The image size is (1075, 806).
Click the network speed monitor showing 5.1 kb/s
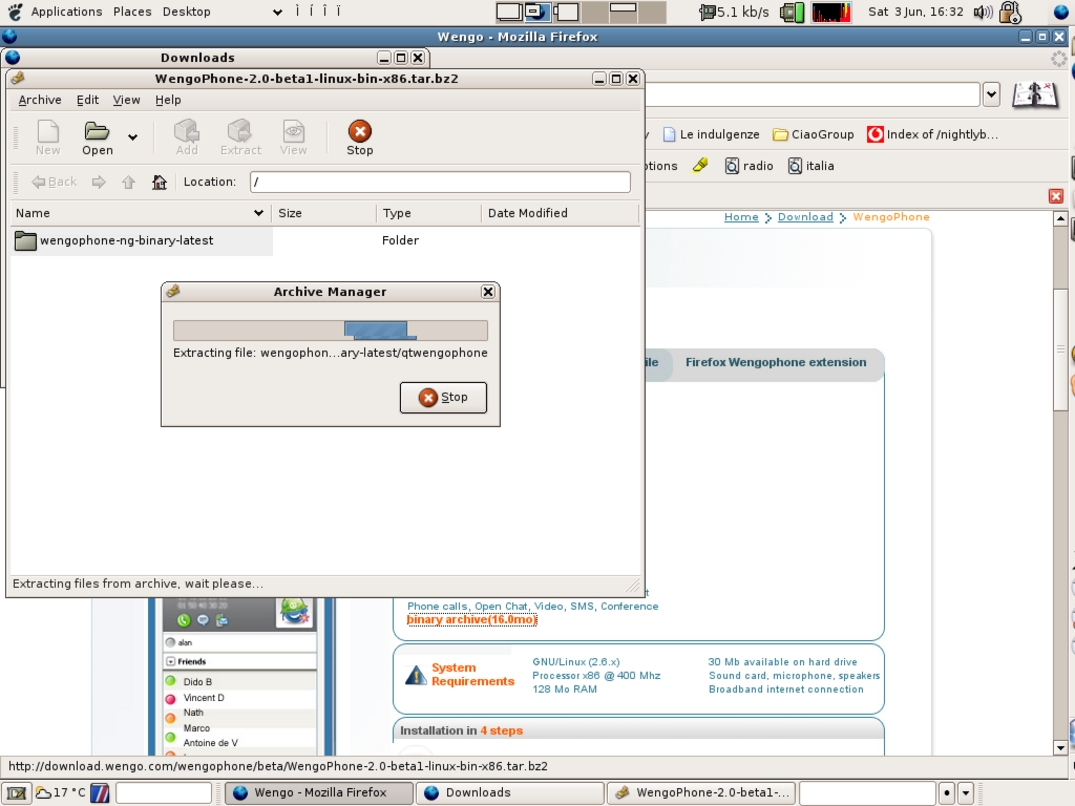click(x=734, y=12)
